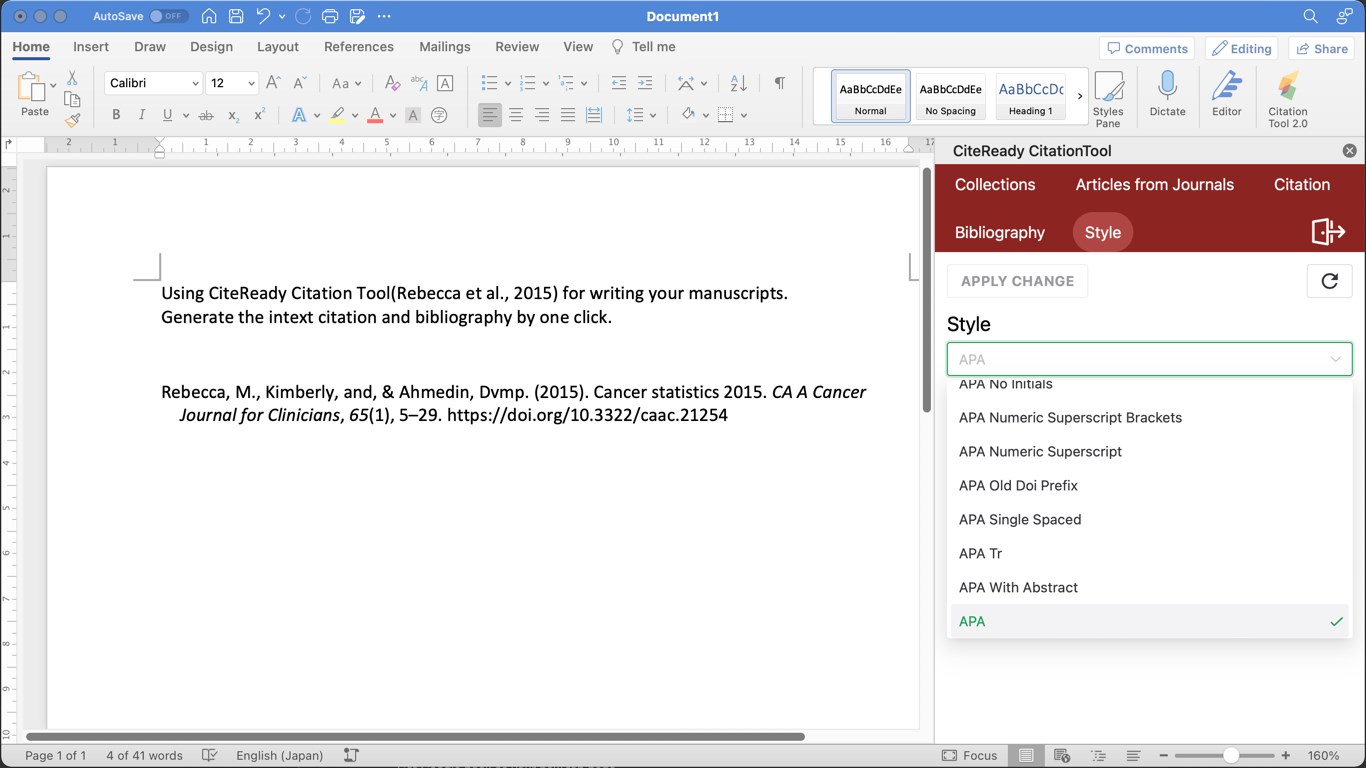
Task: Start Dictate microphone
Action: coord(1167,94)
